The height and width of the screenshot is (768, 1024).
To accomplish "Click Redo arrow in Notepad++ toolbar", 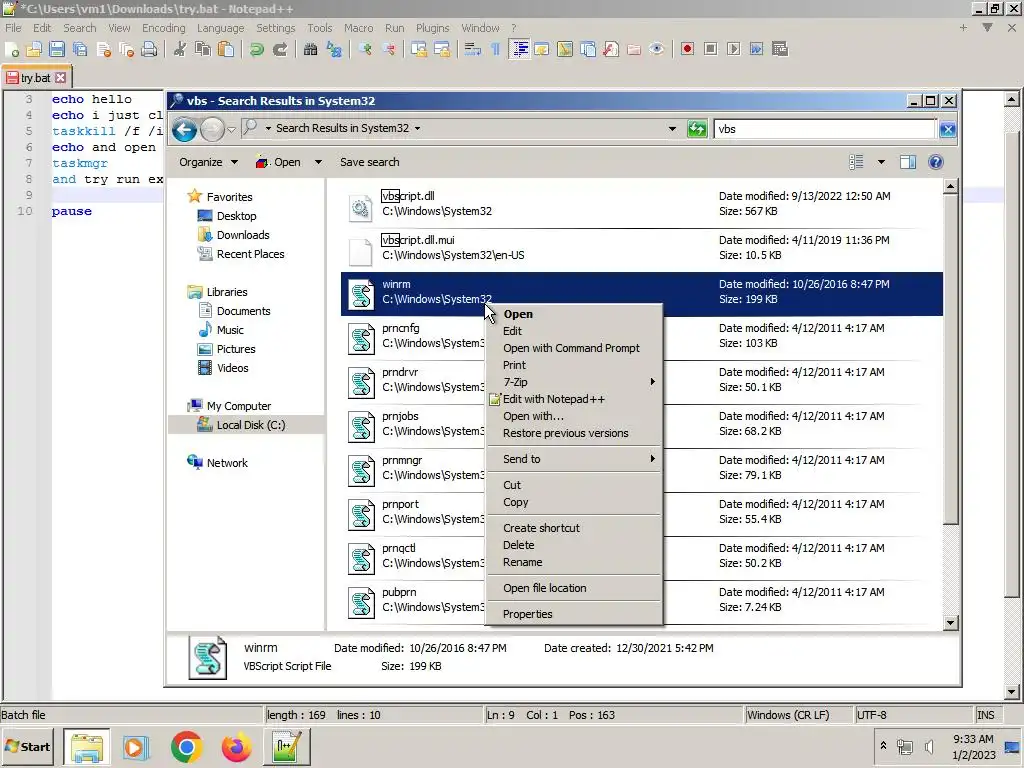I will coord(280,50).
